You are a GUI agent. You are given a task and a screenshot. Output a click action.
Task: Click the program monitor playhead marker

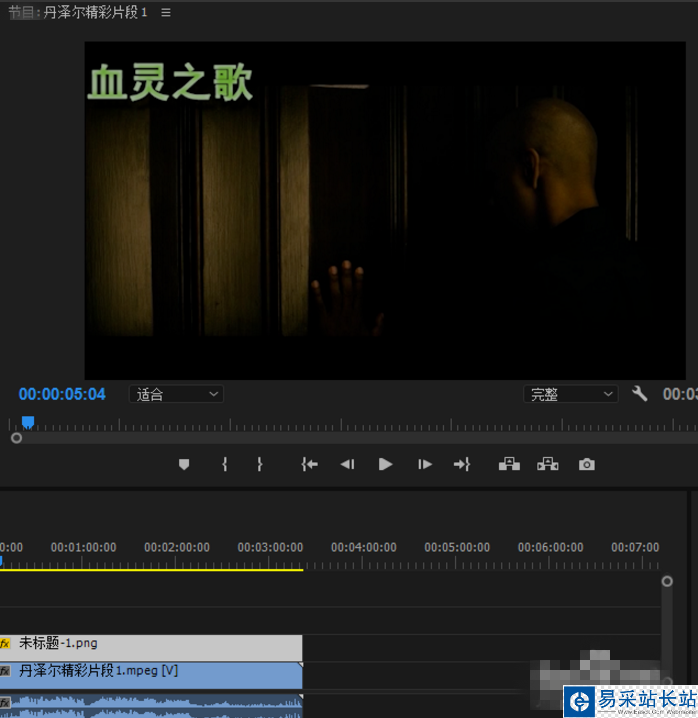tap(28, 422)
